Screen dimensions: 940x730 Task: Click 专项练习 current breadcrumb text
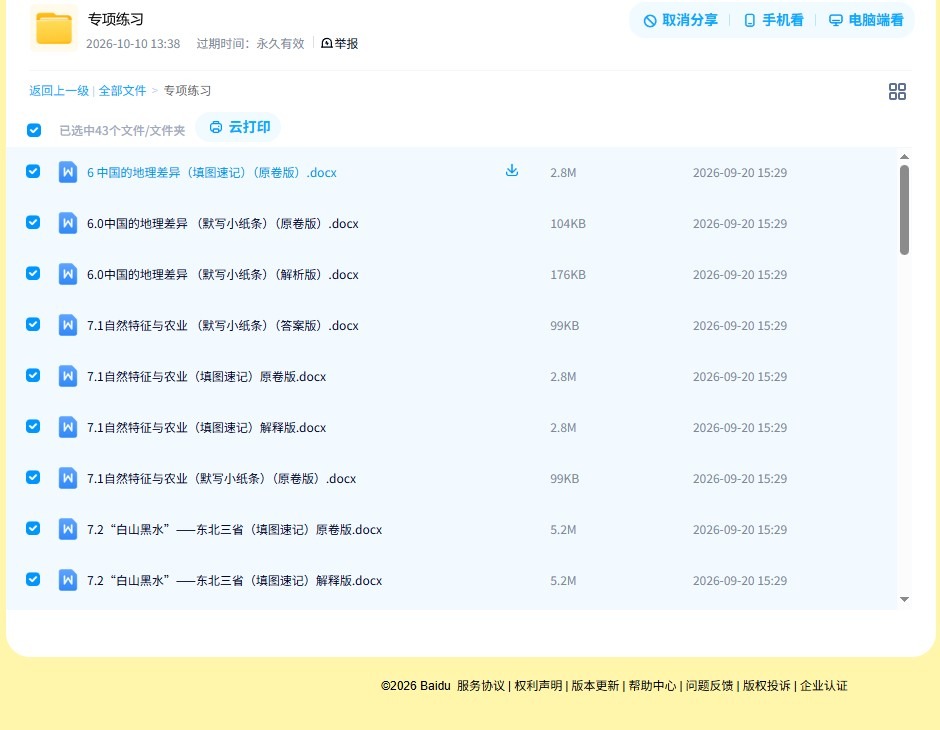coord(187,91)
